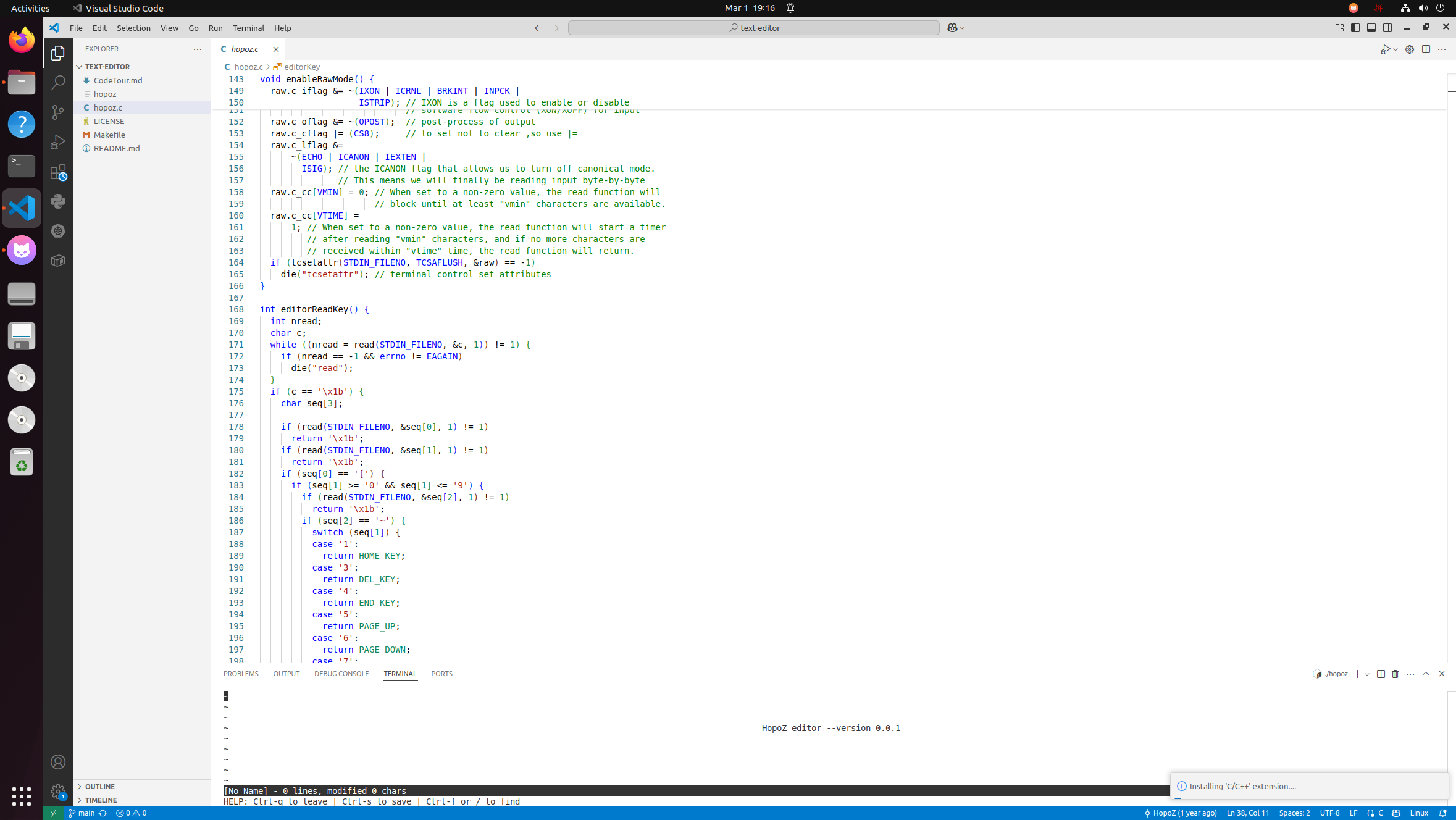Open the Run and Debug view
The width and height of the screenshot is (1456, 820).
click(x=58, y=142)
